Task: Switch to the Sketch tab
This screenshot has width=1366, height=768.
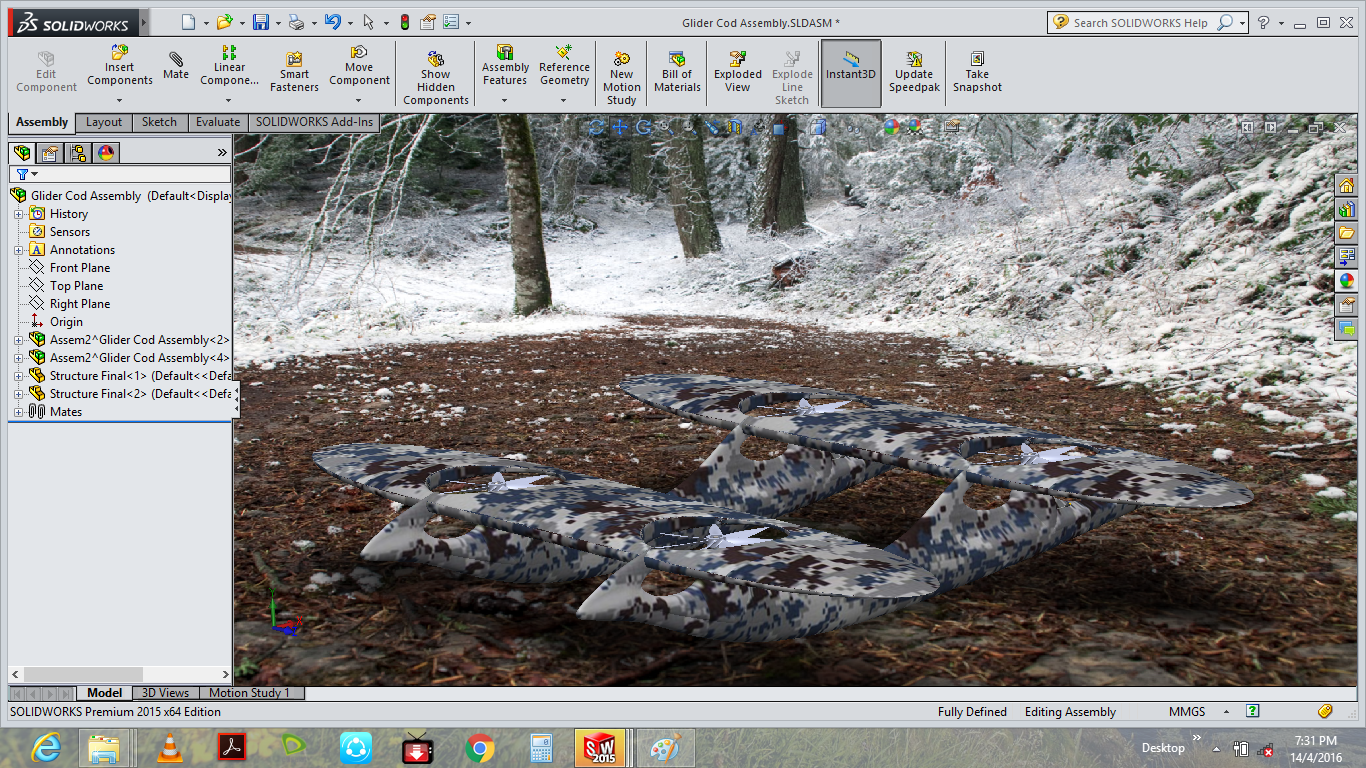Action: 159,122
